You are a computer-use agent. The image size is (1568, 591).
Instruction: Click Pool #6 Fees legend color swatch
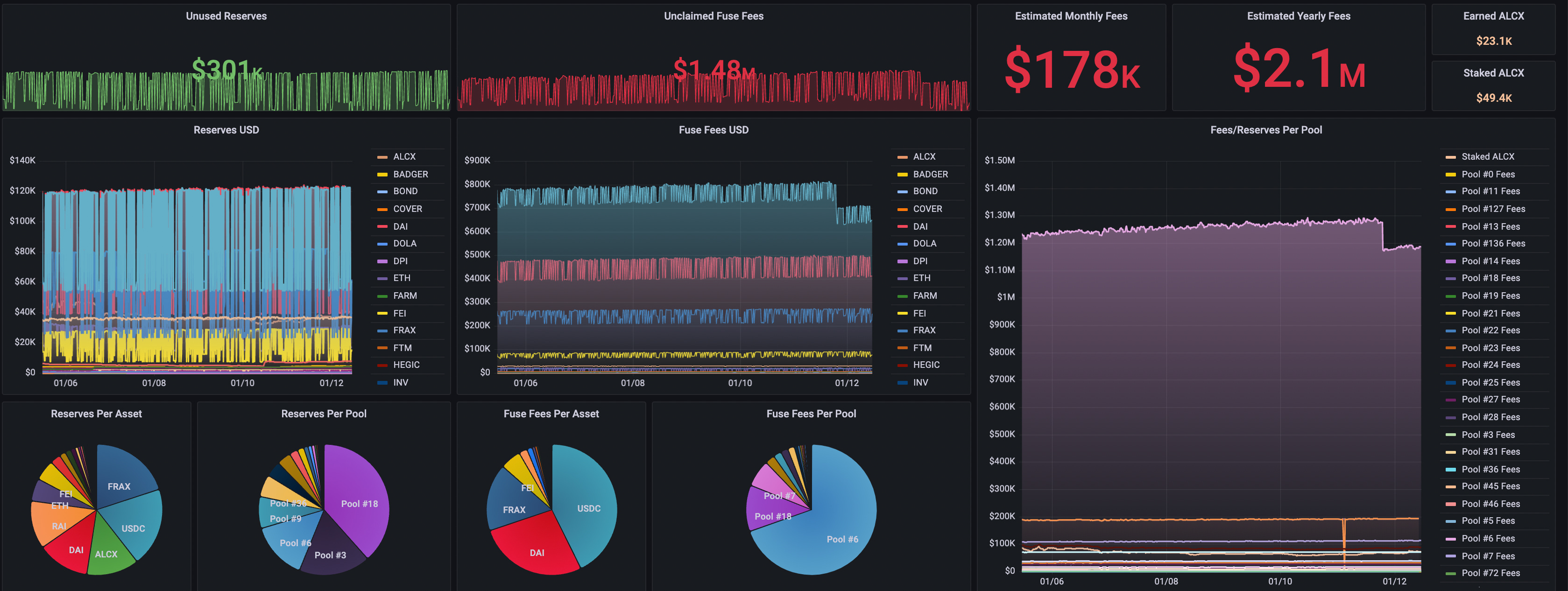click(1450, 539)
